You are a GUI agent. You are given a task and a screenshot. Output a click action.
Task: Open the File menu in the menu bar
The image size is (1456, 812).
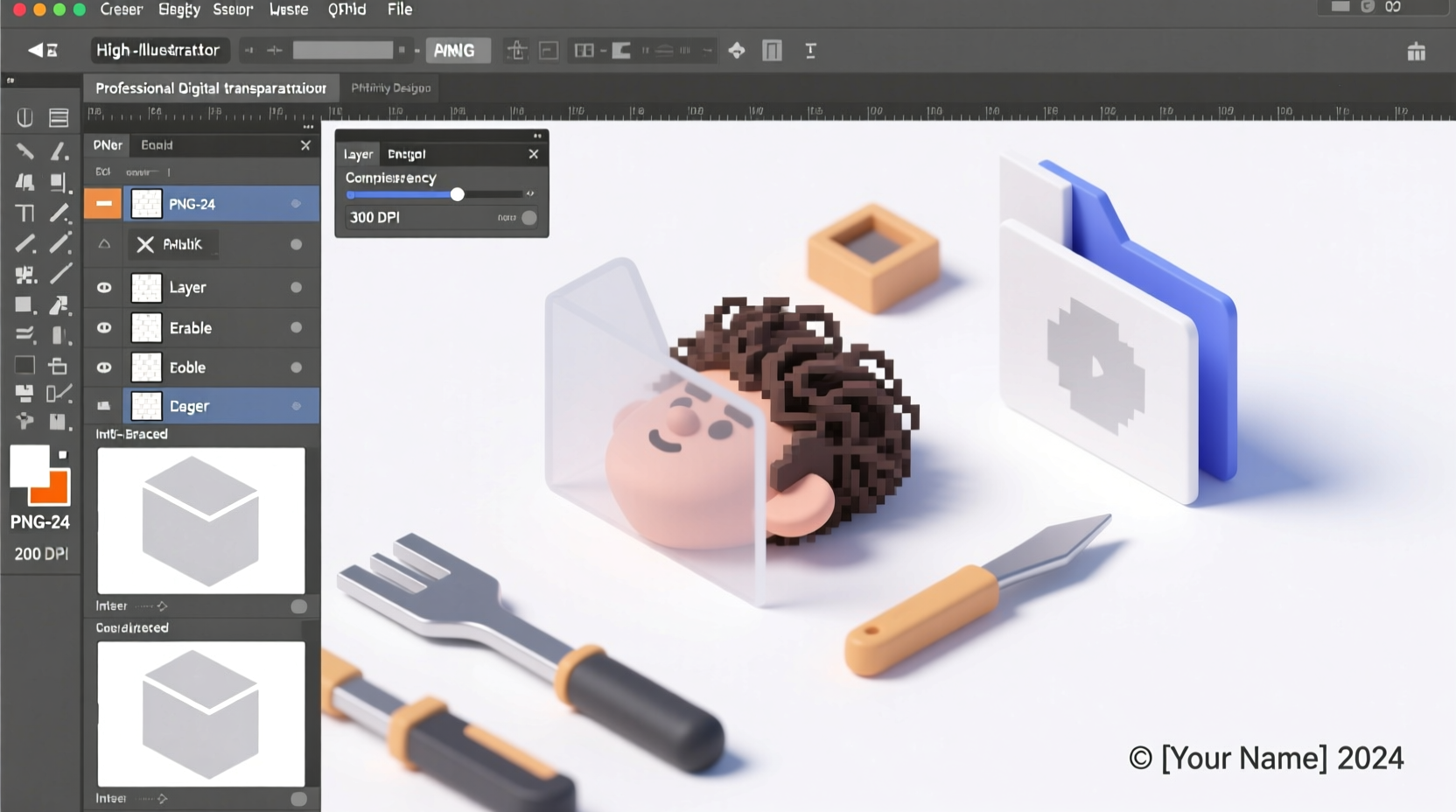pyautogui.click(x=399, y=10)
